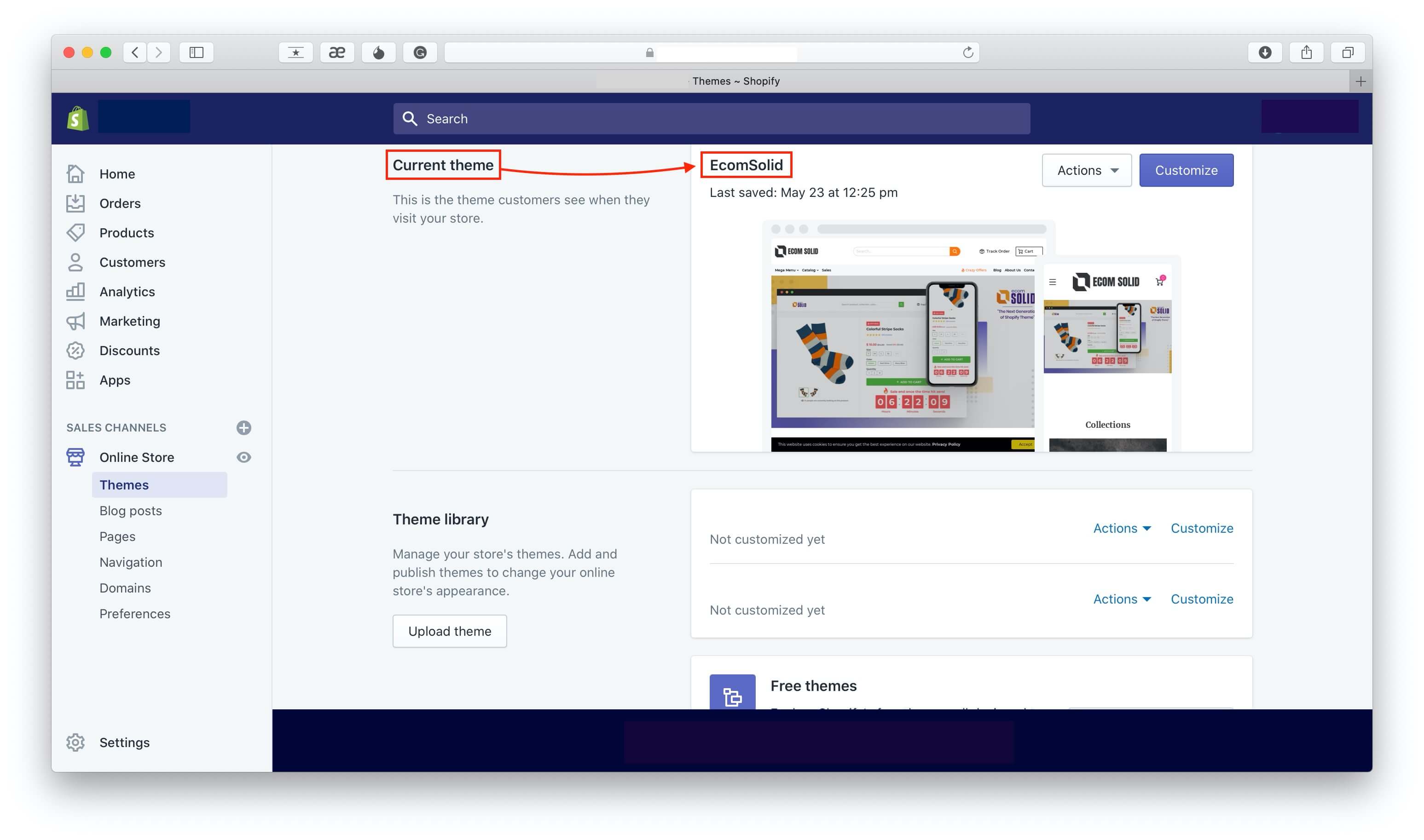Click the Upload theme button
Image resolution: width=1424 pixels, height=840 pixels.
coord(450,631)
